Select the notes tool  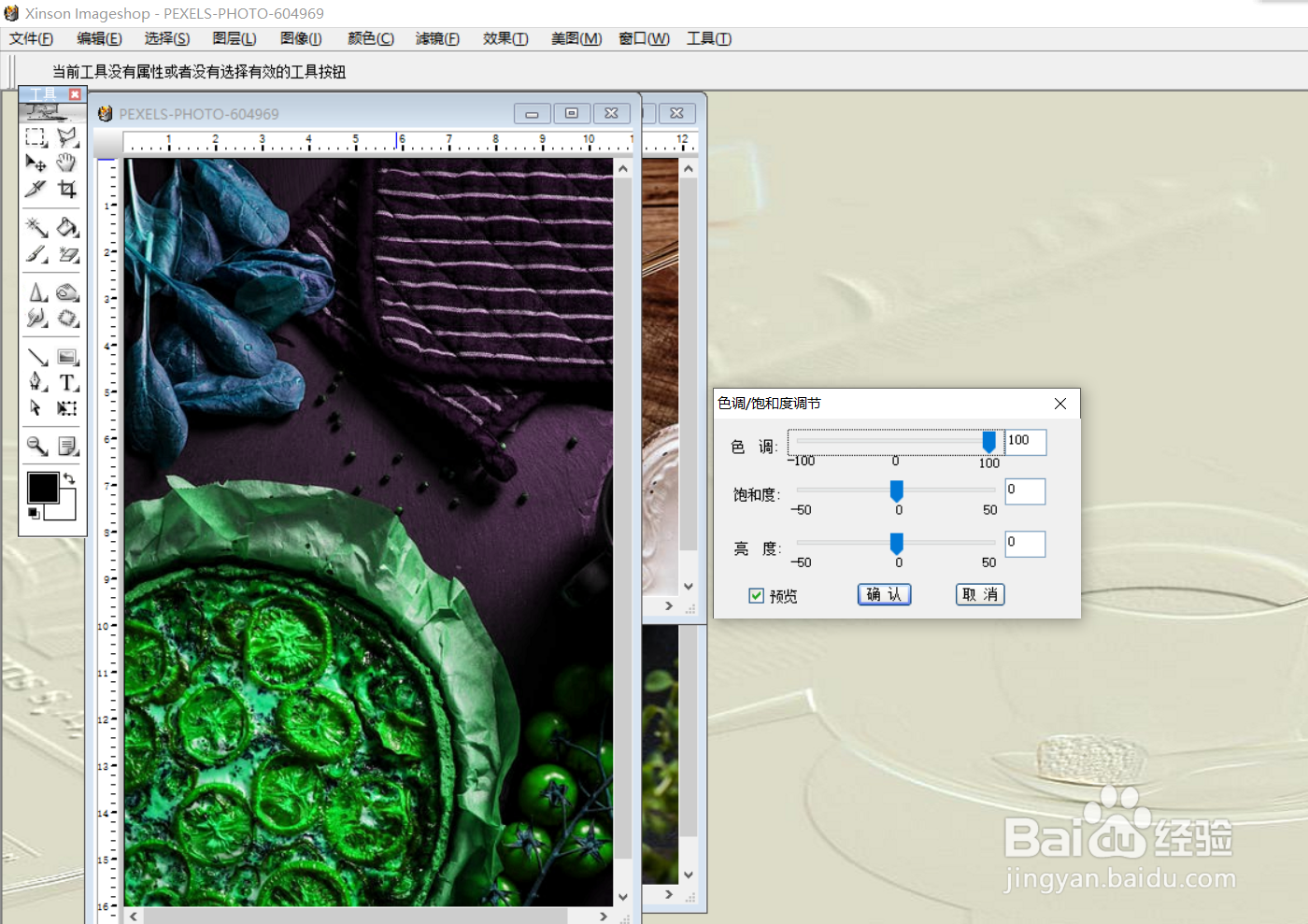67,446
